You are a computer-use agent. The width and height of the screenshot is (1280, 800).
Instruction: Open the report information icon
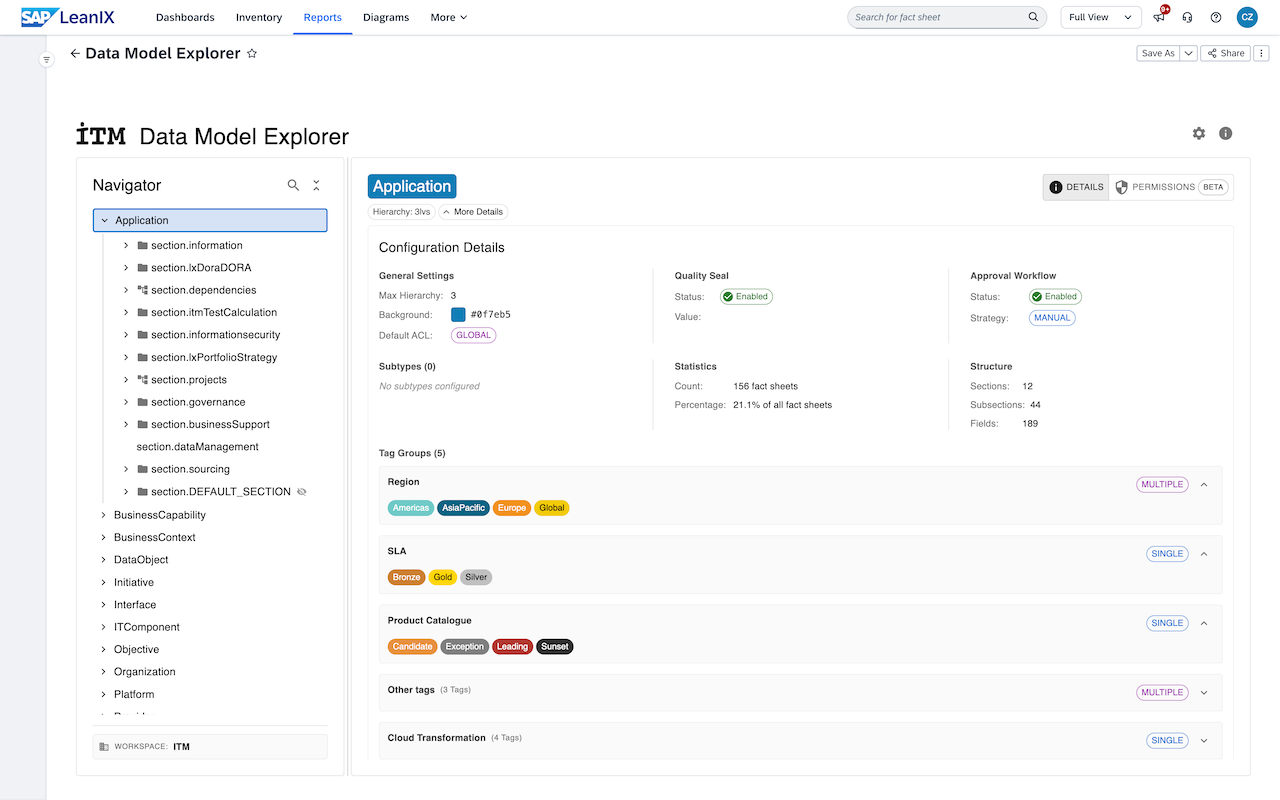click(x=1225, y=133)
